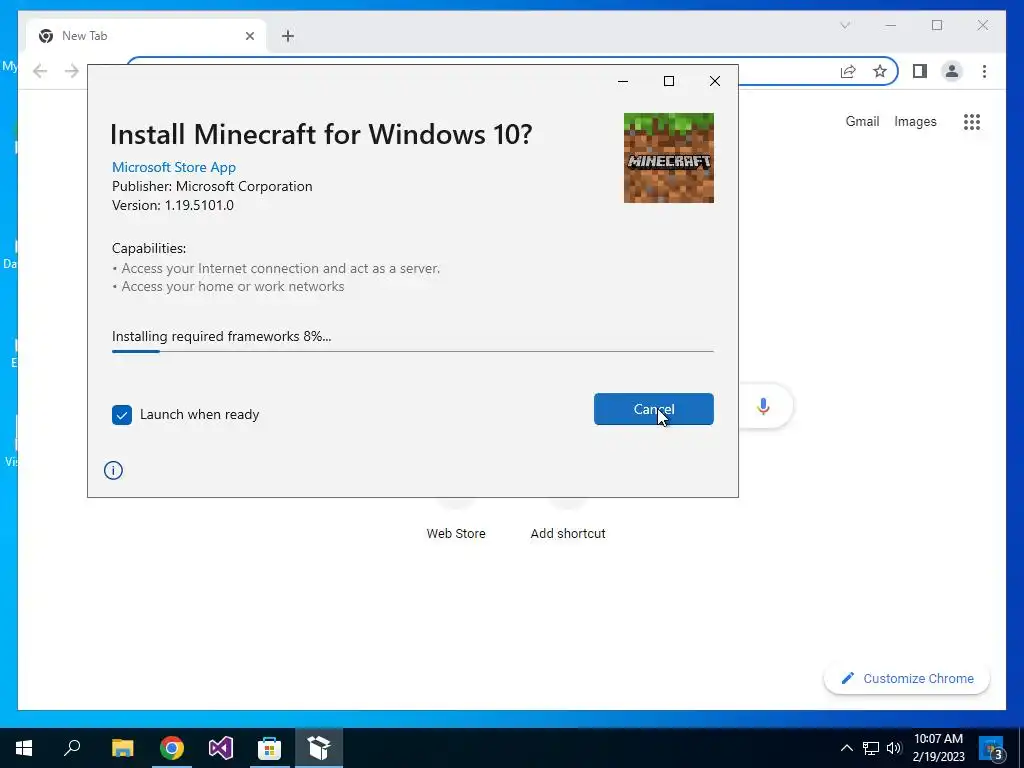This screenshot has height=768, width=1024.
Task: Uncheck Launch when ready checkbox
Action: [121, 415]
